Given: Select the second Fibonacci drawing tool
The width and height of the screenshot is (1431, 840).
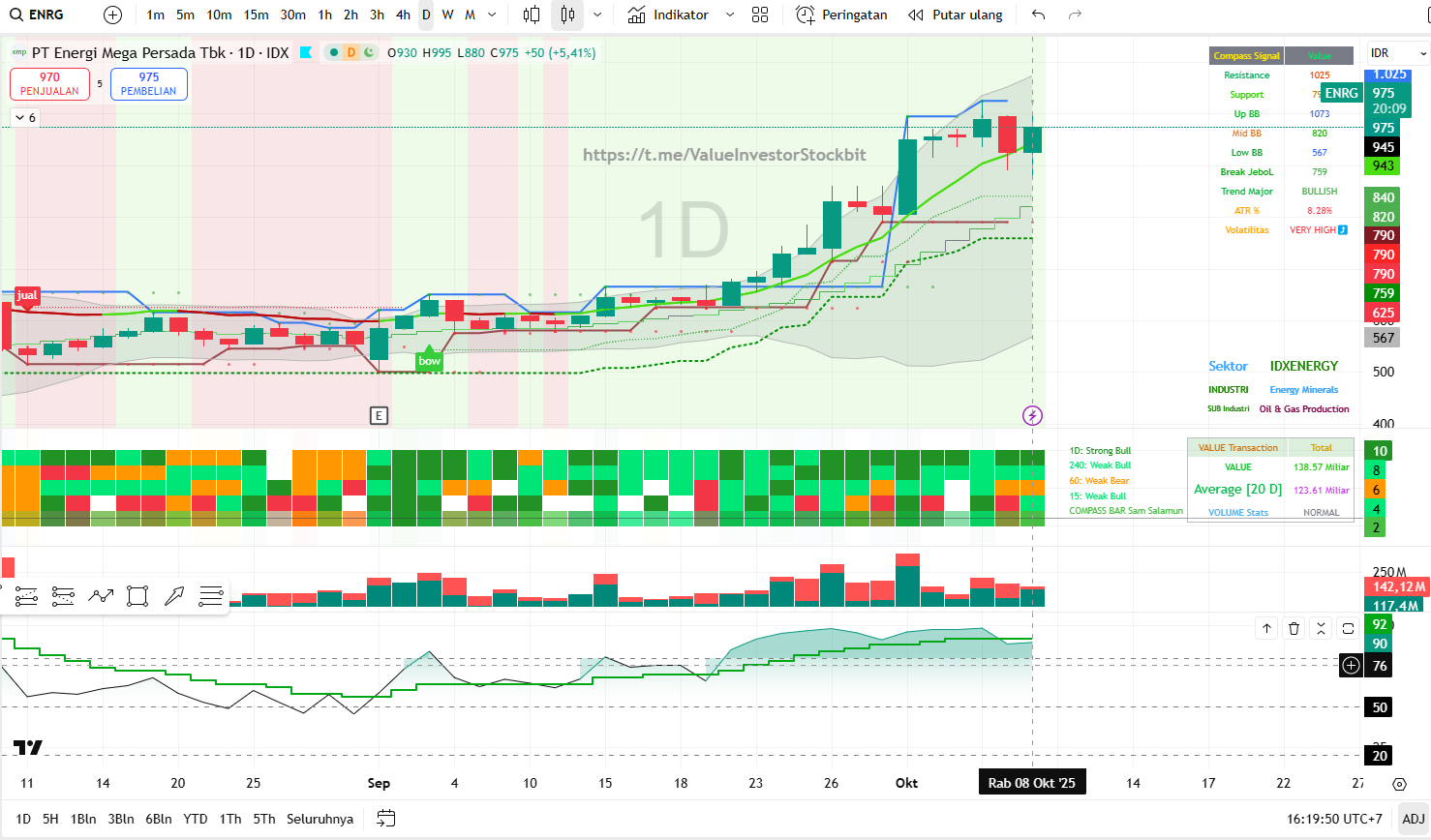Looking at the screenshot, I should 63,596.
